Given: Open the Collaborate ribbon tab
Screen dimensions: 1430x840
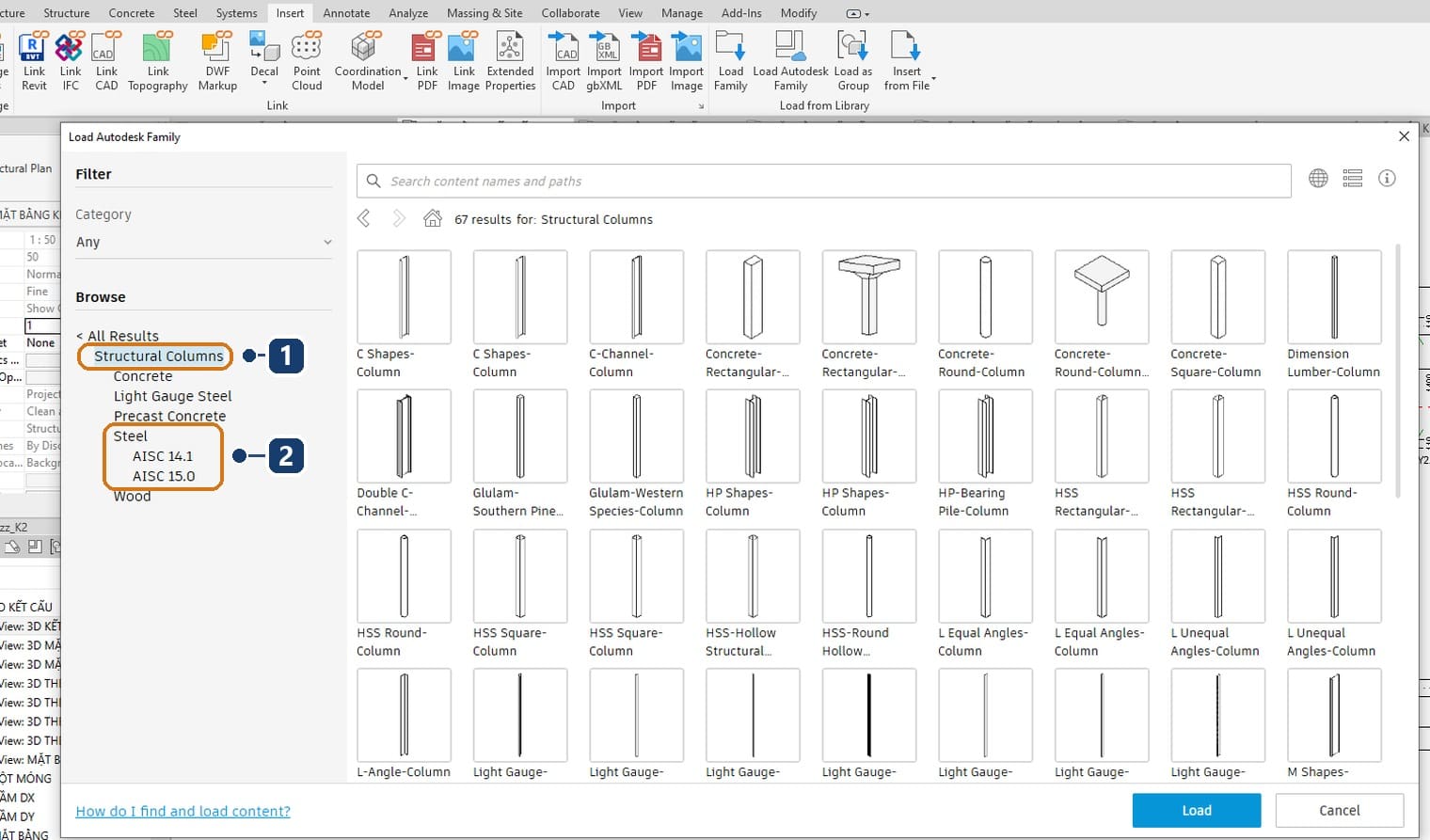Looking at the screenshot, I should coord(570,13).
